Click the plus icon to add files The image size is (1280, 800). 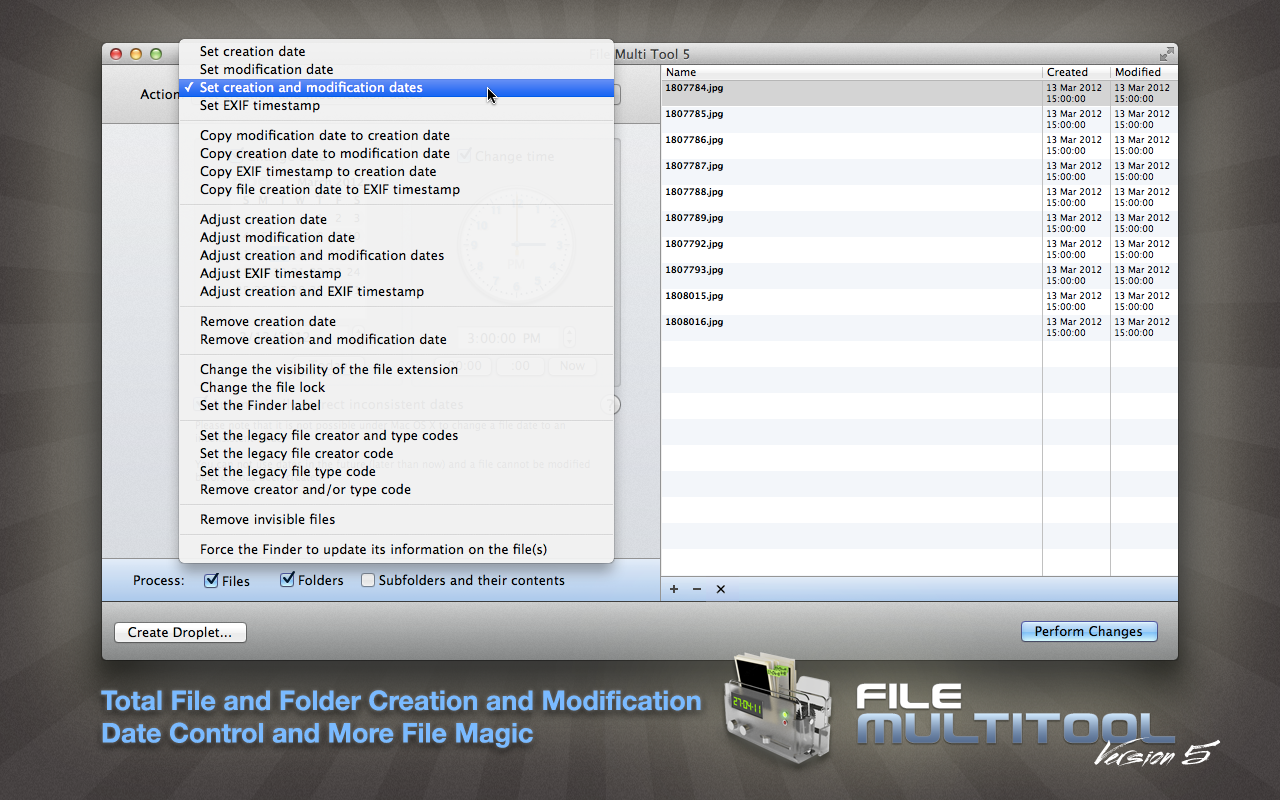coord(674,589)
